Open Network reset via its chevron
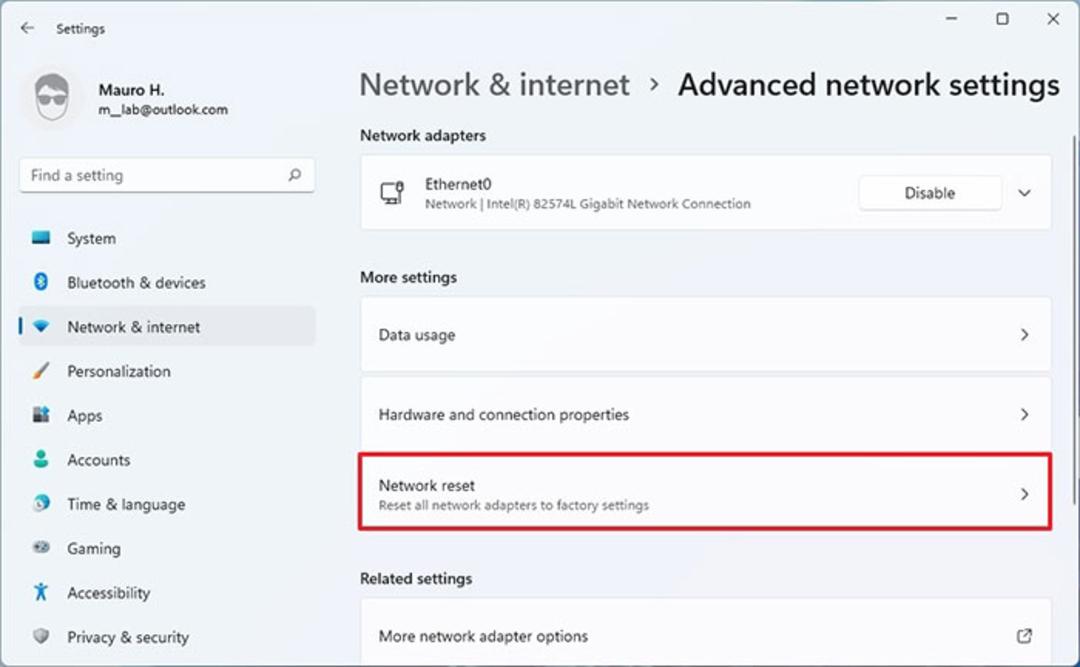The image size is (1080, 667). coord(1024,494)
